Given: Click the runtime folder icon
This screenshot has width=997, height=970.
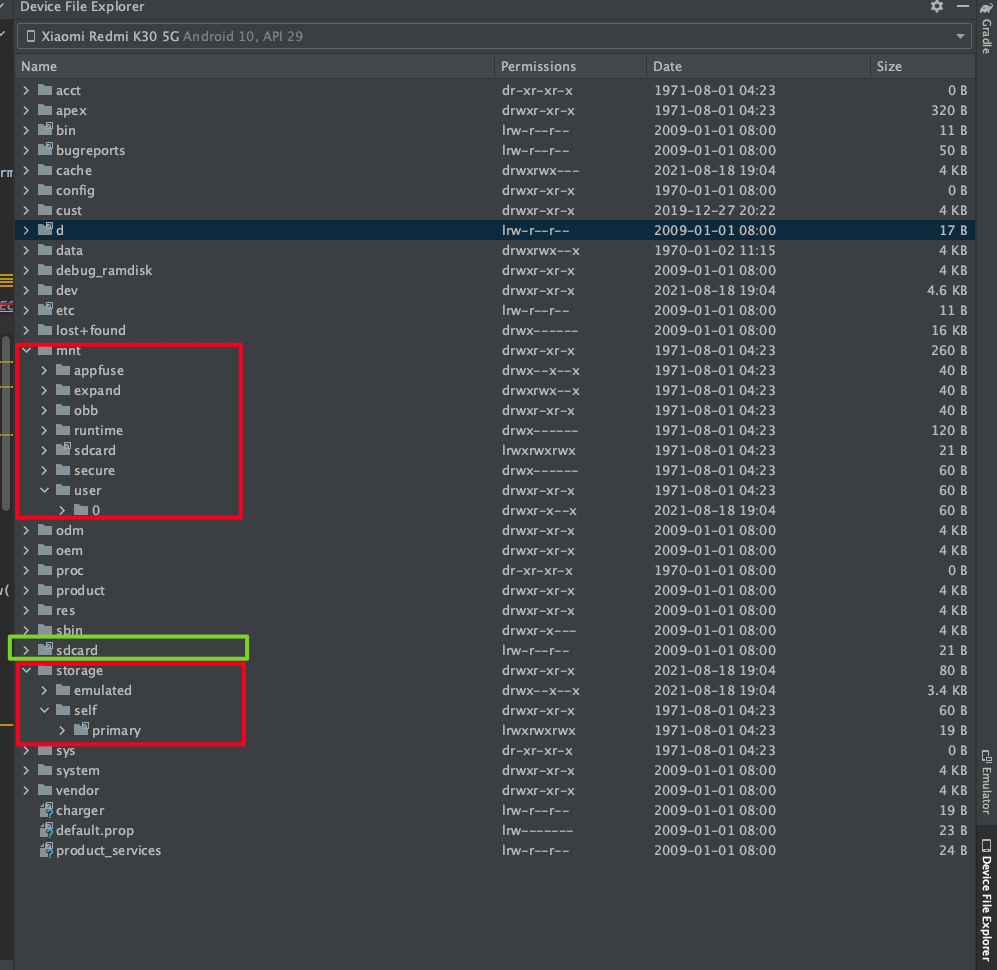Looking at the screenshot, I should (62, 430).
